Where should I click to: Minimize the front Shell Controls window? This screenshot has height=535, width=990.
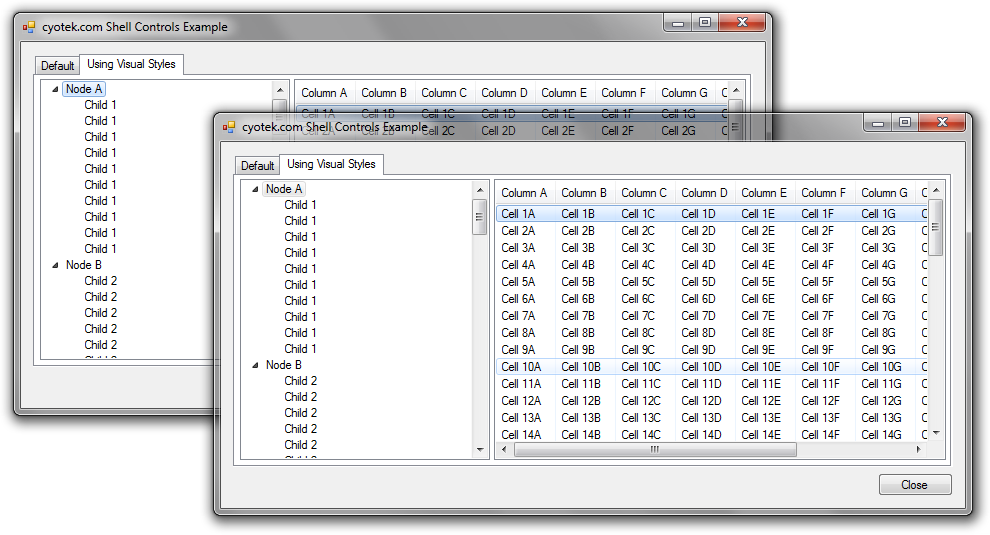[879, 122]
